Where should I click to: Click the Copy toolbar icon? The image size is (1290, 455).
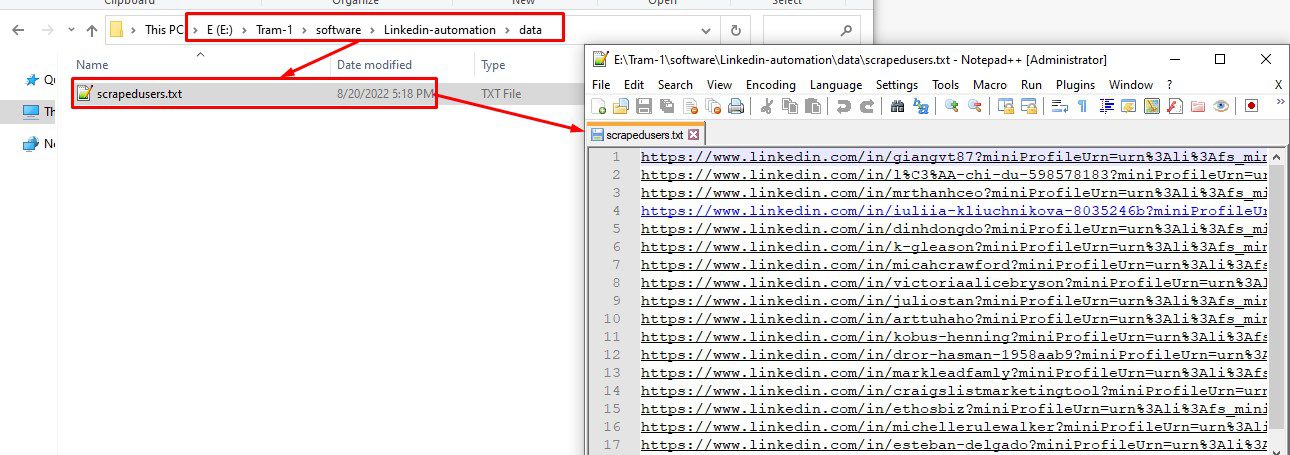click(x=790, y=106)
